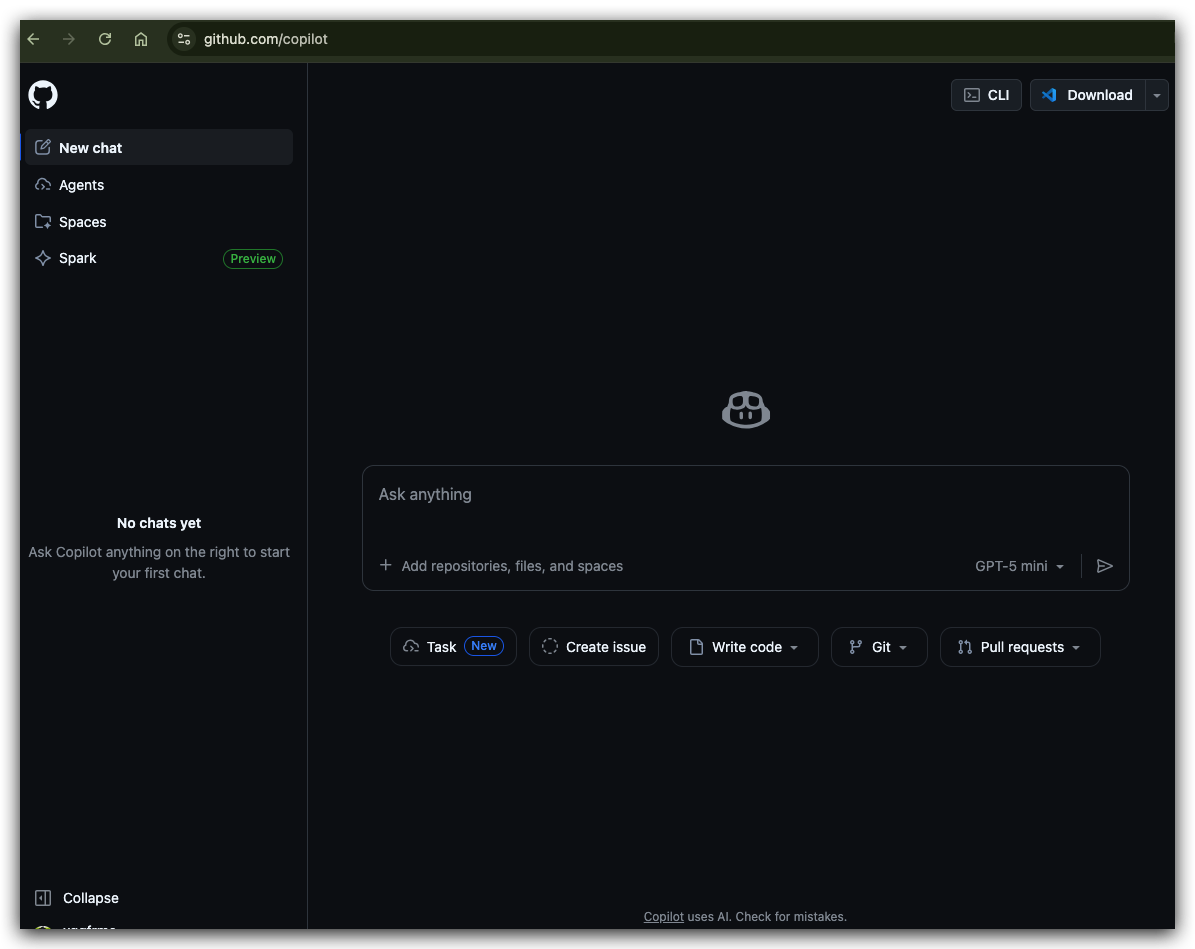Click the browser forward arrow
The height and width of the screenshot is (949, 1195).
tap(69, 39)
